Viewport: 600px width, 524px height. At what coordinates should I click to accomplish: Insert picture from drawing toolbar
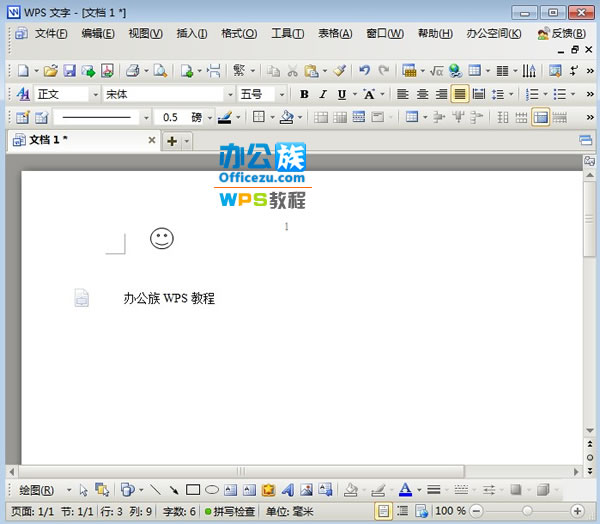307,490
